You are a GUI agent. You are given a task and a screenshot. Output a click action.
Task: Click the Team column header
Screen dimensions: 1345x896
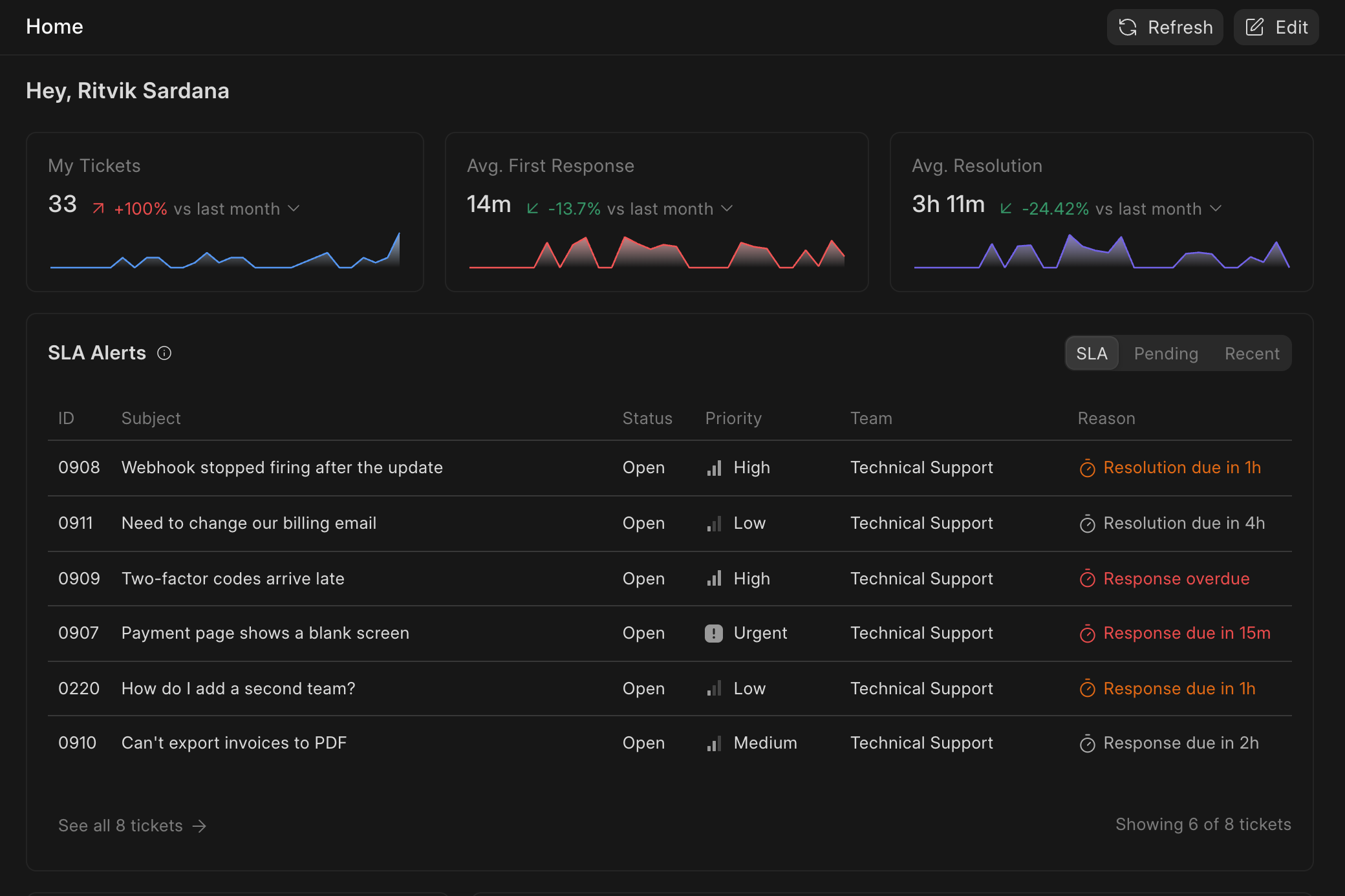point(871,418)
